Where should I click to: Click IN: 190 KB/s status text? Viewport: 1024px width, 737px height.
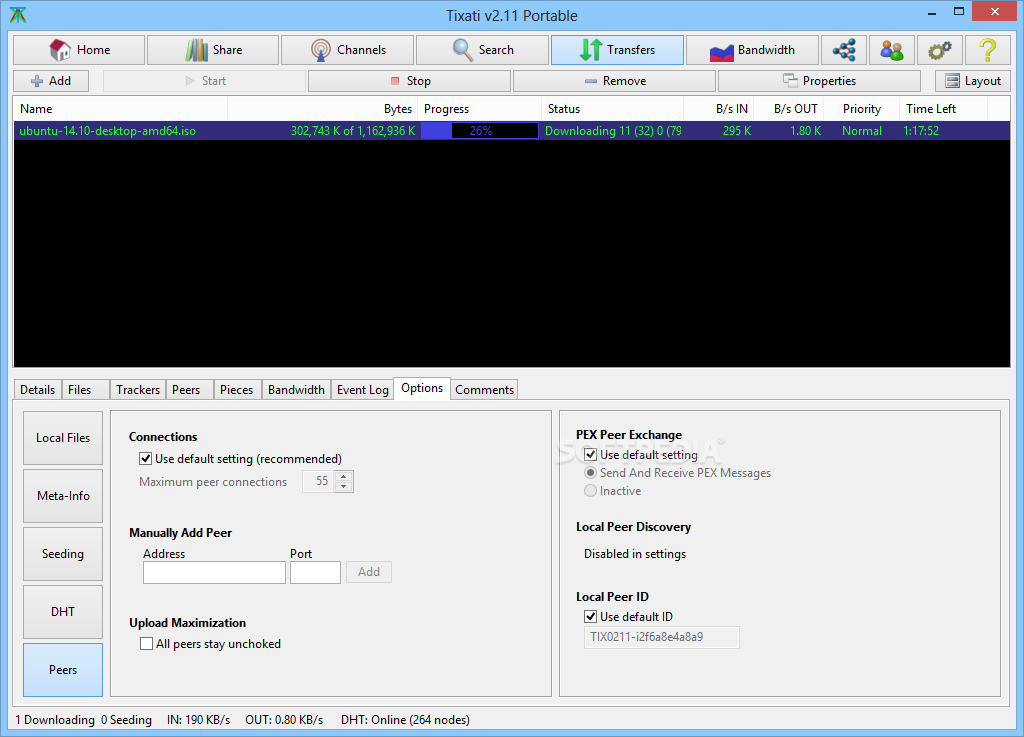[x=199, y=719]
